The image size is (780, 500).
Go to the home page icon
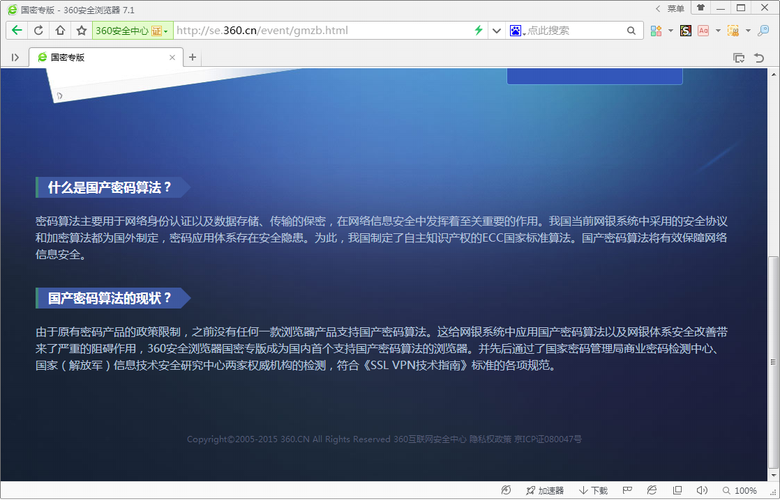coord(60,31)
